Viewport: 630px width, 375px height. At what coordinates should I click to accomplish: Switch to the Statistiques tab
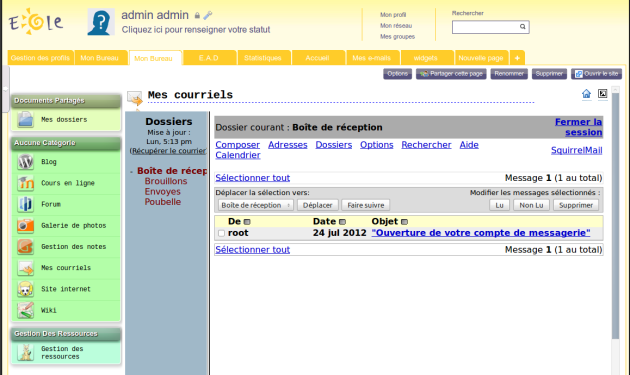point(263,58)
